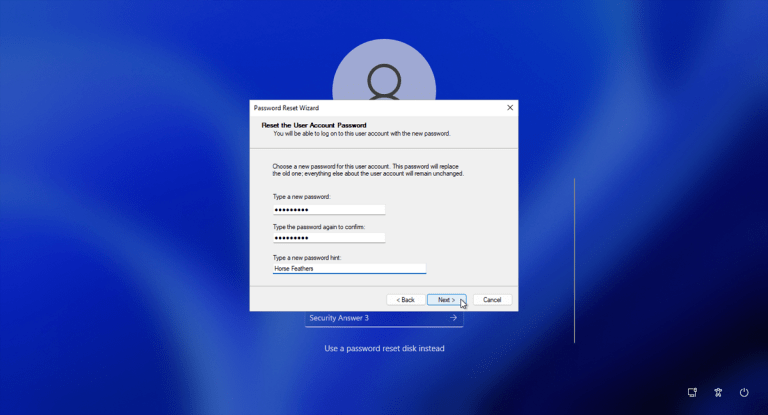Open the Accessibility options icon
Image resolution: width=768 pixels, height=415 pixels.
point(718,392)
